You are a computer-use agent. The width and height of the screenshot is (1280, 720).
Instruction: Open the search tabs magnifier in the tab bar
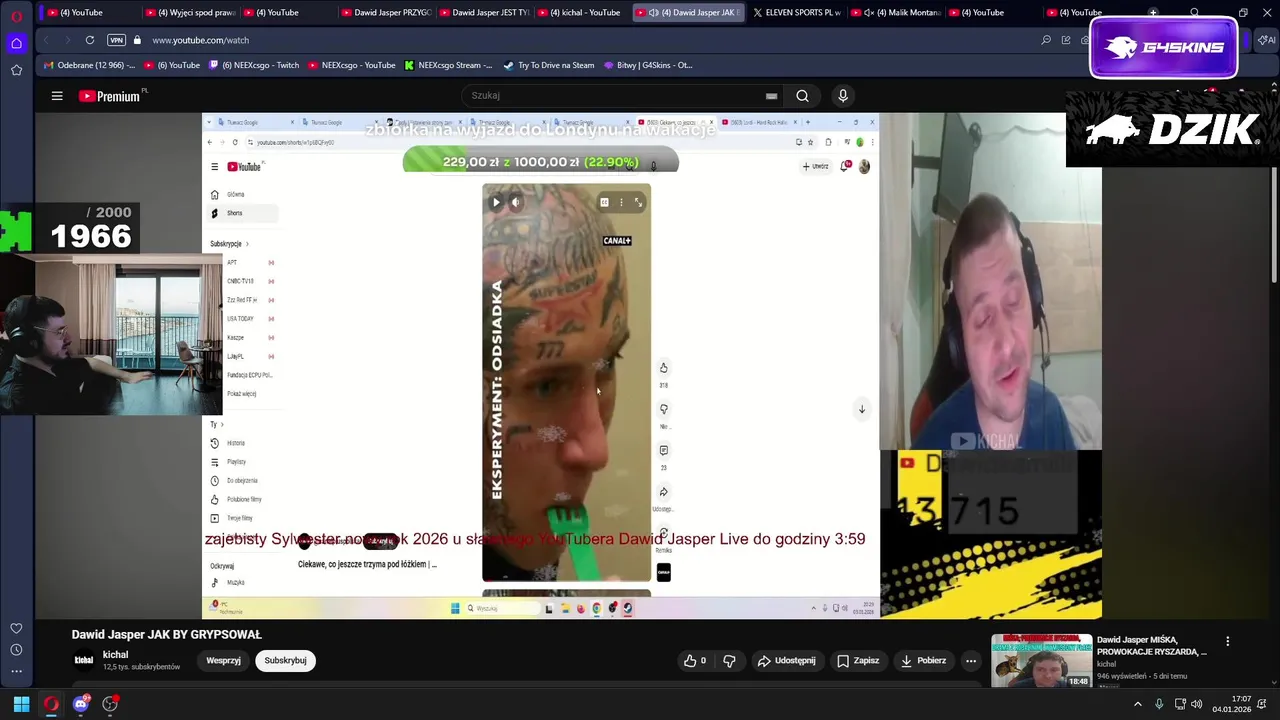point(1195,12)
